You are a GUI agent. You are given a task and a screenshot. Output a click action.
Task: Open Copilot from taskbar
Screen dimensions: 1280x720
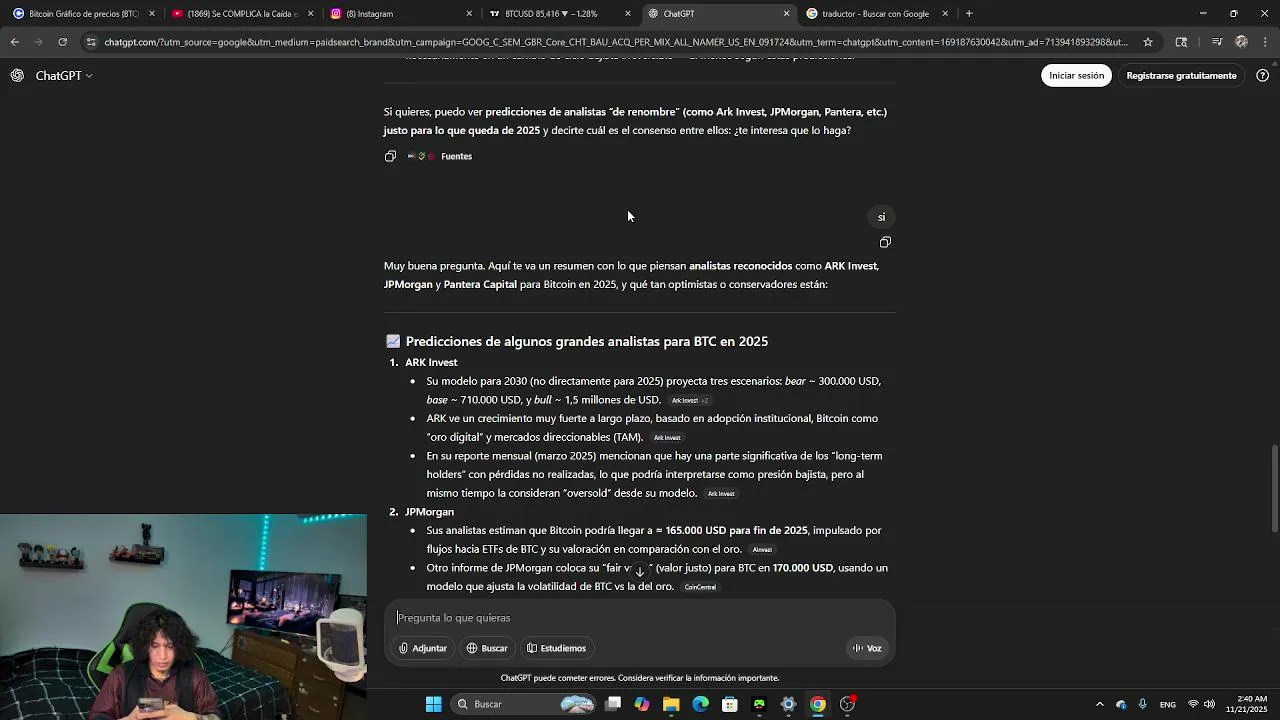click(642, 704)
